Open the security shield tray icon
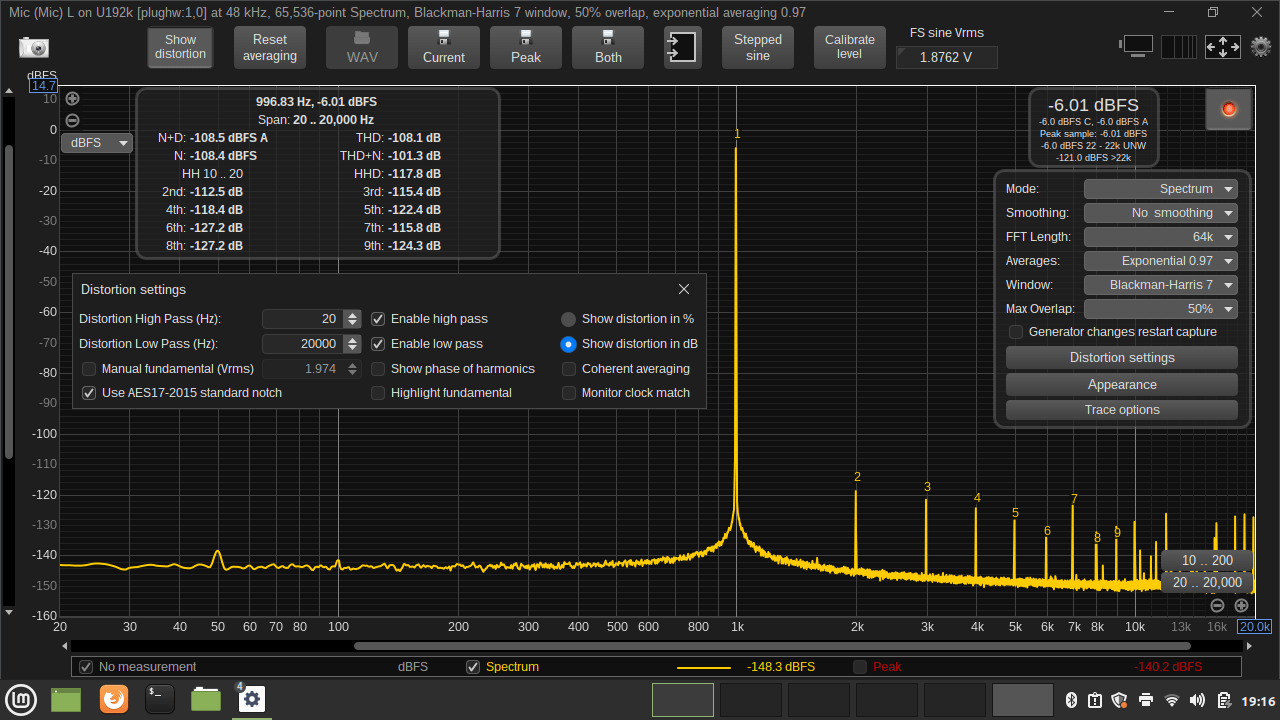The height and width of the screenshot is (720, 1280). tap(1120, 700)
